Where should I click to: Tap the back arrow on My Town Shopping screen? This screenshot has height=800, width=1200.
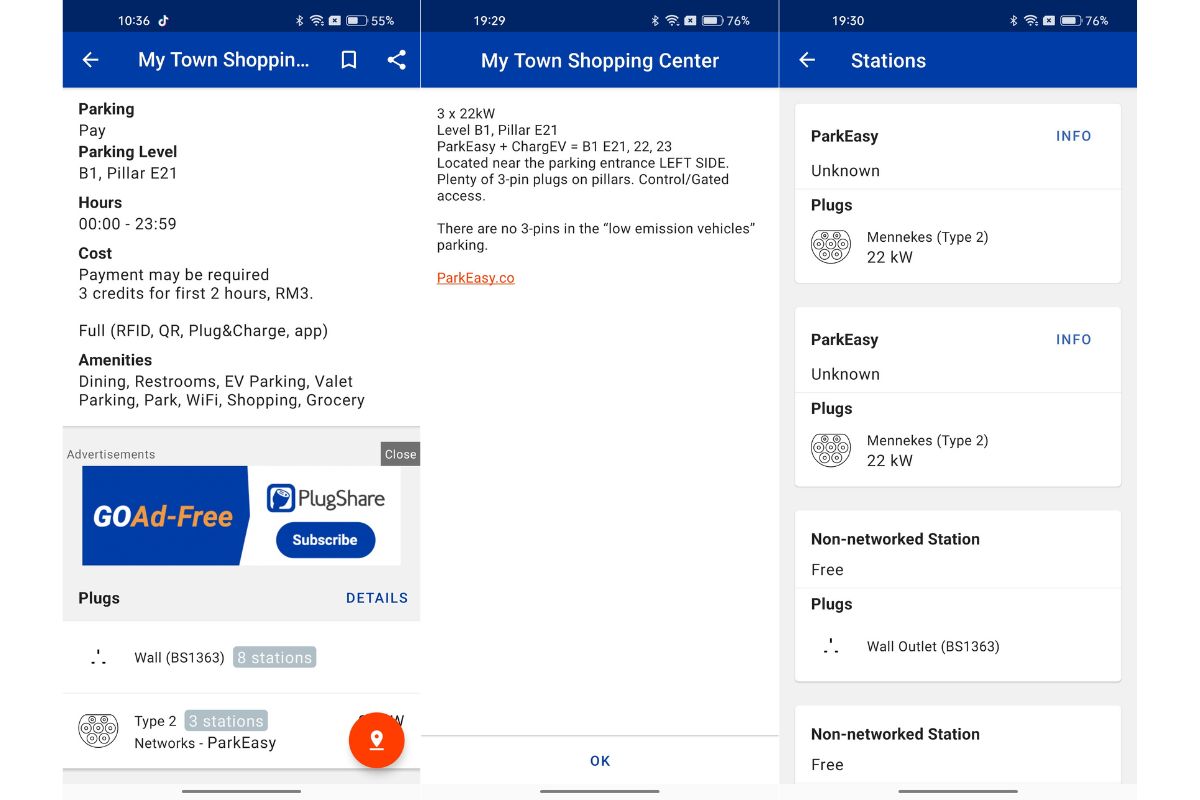pyautogui.click(x=89, y=60)
